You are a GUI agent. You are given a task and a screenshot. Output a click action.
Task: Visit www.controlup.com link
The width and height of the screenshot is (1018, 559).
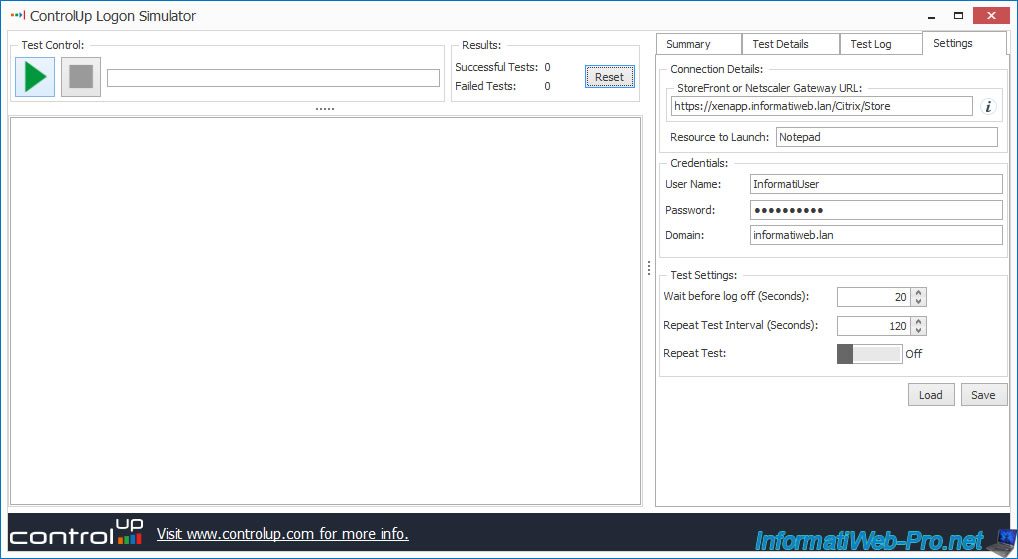pos(282,534)
